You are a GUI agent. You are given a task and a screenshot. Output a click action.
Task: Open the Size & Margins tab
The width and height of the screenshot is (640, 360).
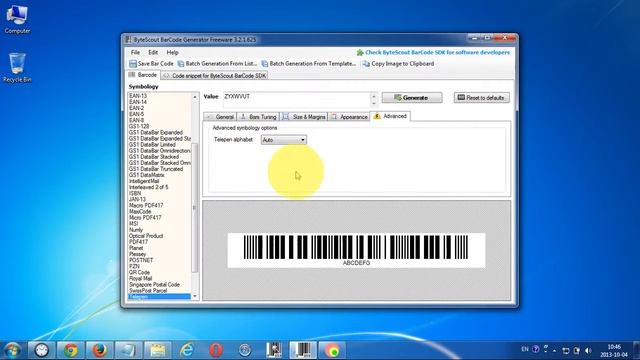click(x=304, y=117)
